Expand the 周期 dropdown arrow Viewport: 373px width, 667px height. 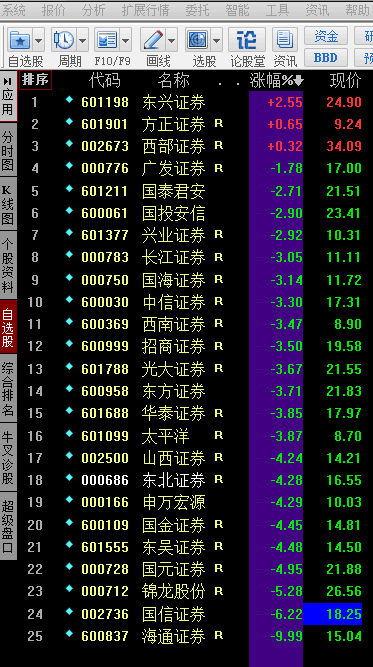pyautogui.click(x=83, y=41)
